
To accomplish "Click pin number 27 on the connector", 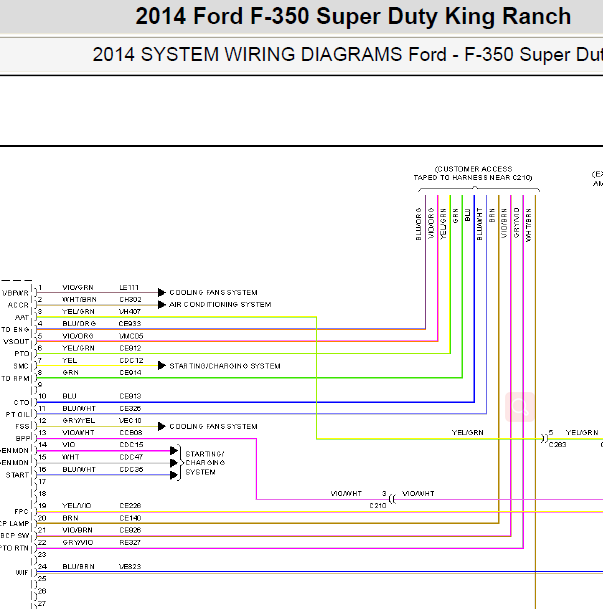I will tap(42, 604).
